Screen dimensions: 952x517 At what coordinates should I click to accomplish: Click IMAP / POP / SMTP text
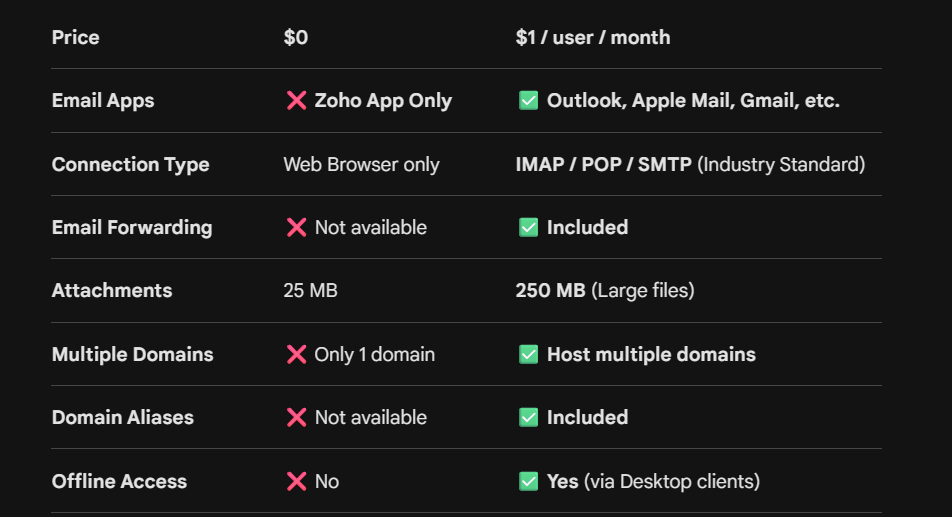click(603, 165)
